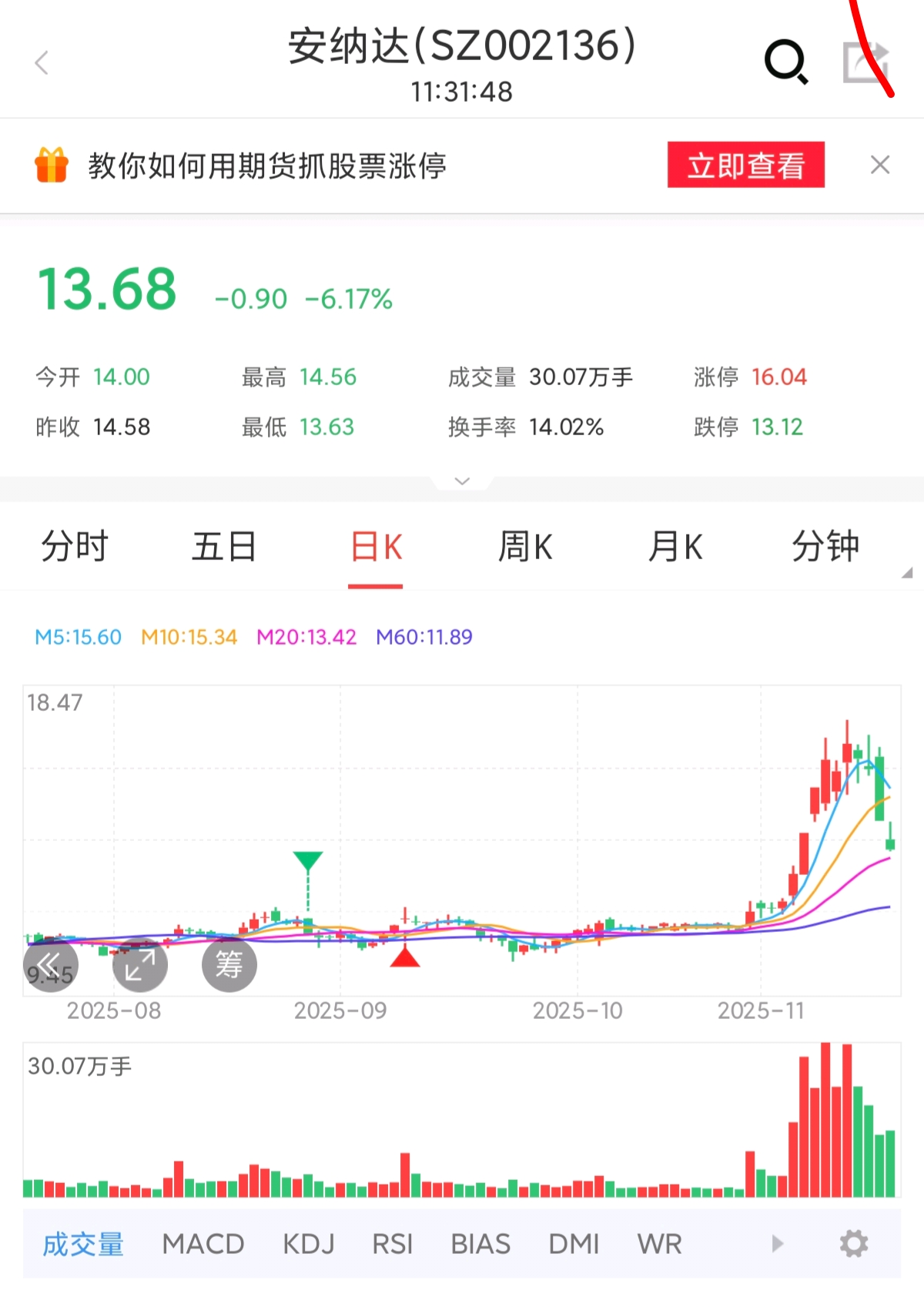Open the 教你如何用期货抓股票涨停 promo text
Image resolution: width=924 pixels, height=1307 pixels.
pyautogui.click(x=267, y=166)
